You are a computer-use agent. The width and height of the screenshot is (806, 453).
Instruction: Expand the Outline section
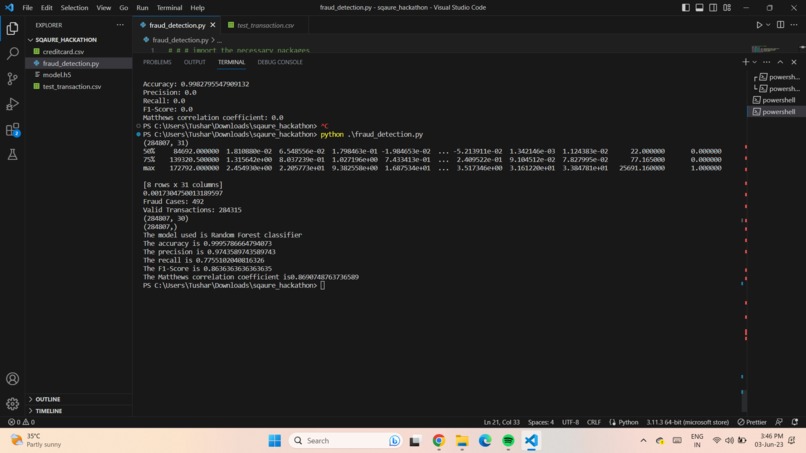(48, 399)
